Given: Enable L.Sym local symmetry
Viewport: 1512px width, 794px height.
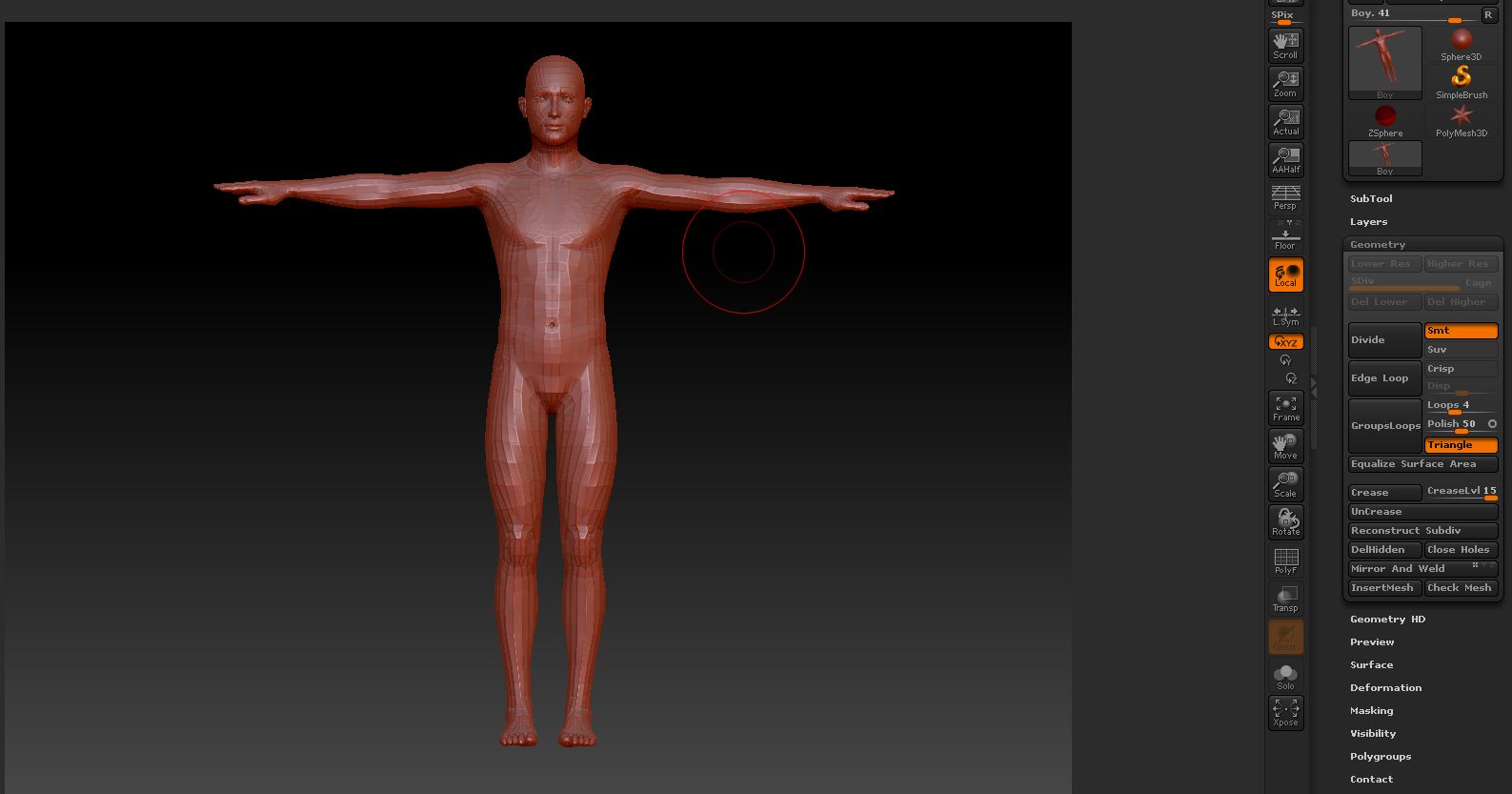Looking at the screenshot, I should 1285,315.
